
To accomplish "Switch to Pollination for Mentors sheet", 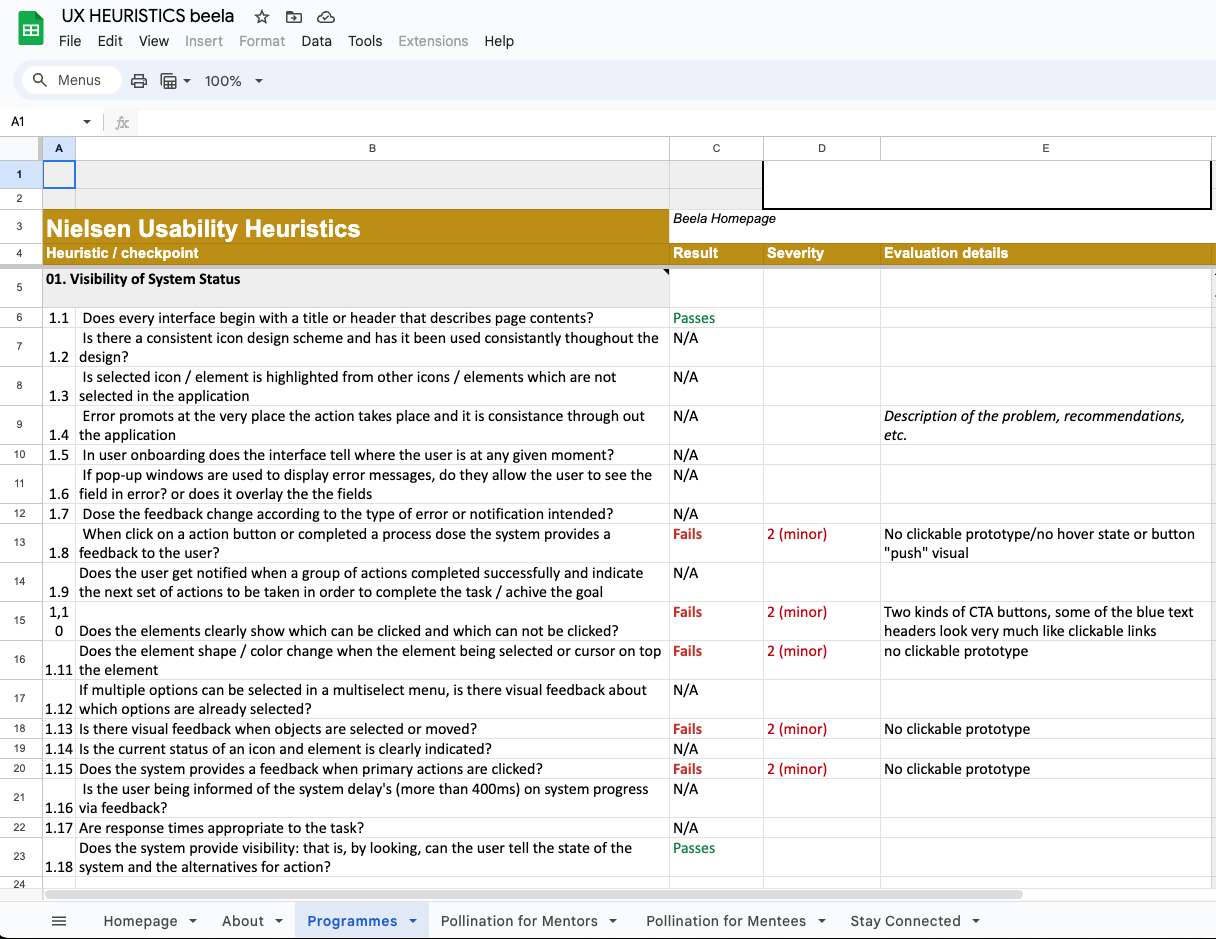I will click(519, 921).
